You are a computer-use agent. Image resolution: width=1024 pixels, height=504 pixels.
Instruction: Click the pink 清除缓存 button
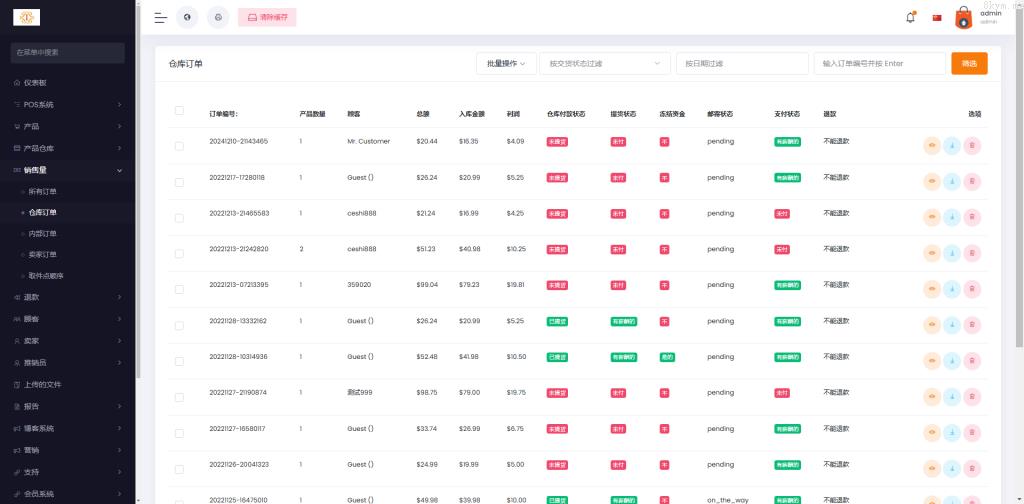(x=267, y=17)
